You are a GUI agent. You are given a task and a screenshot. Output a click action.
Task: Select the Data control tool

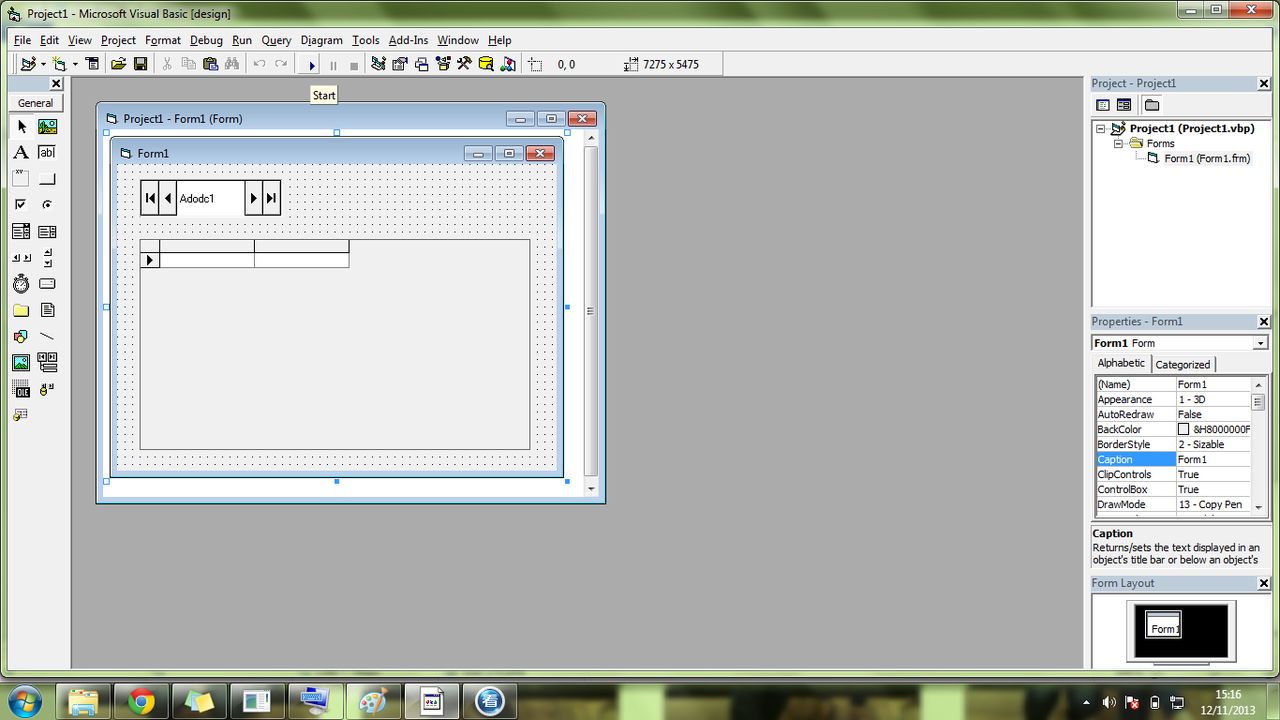coord(47,362)
